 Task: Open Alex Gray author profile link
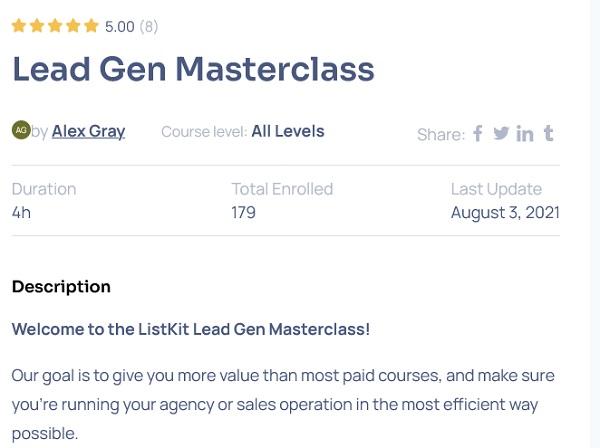(x=88, y=131)
